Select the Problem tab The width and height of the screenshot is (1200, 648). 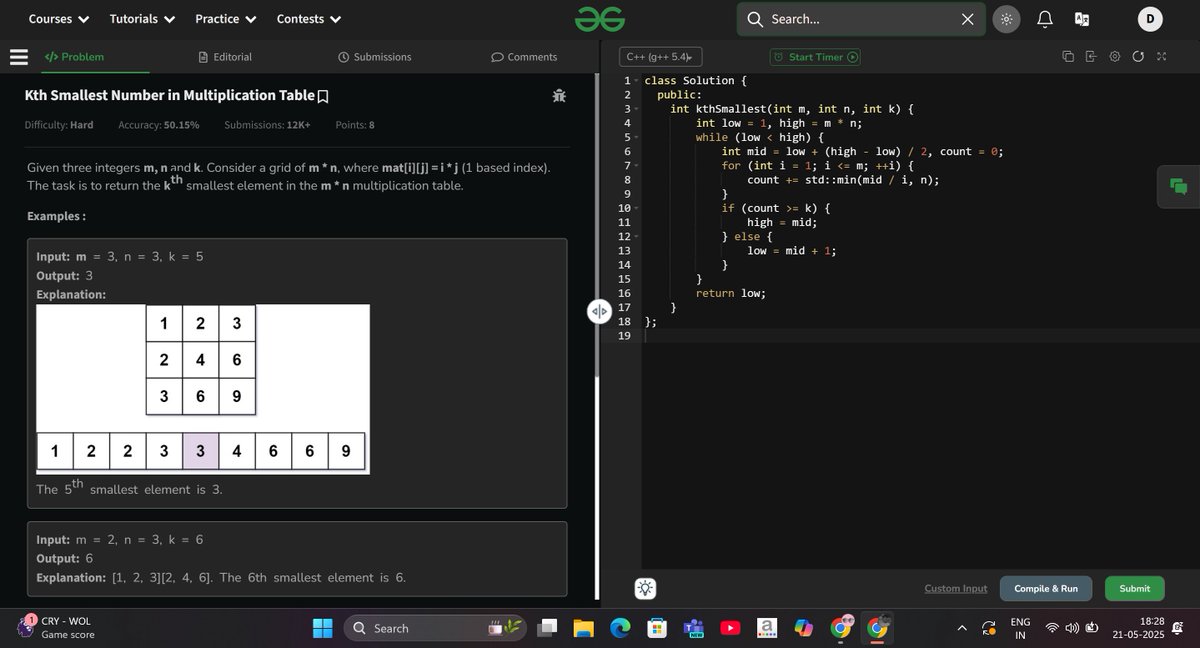tap(74, 57)
